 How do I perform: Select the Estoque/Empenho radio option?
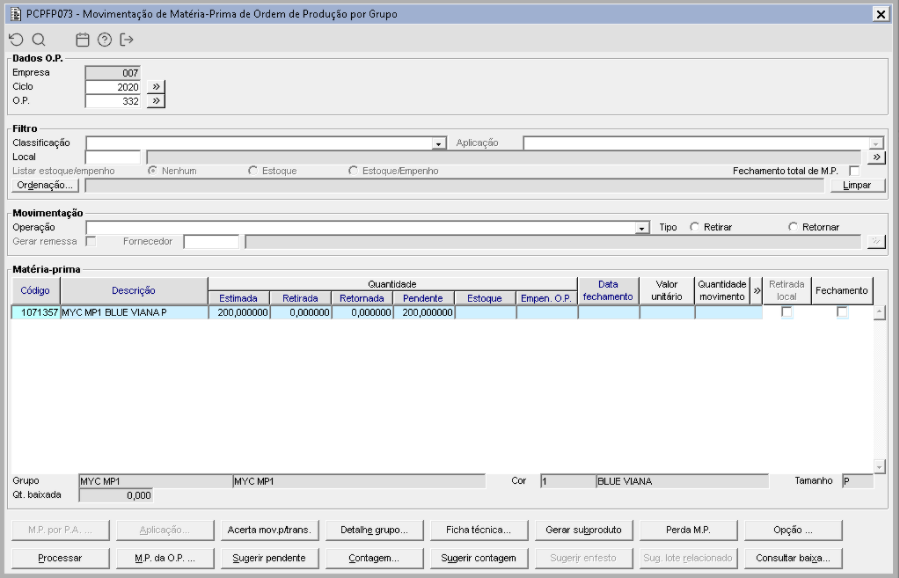tap(353, 170)
